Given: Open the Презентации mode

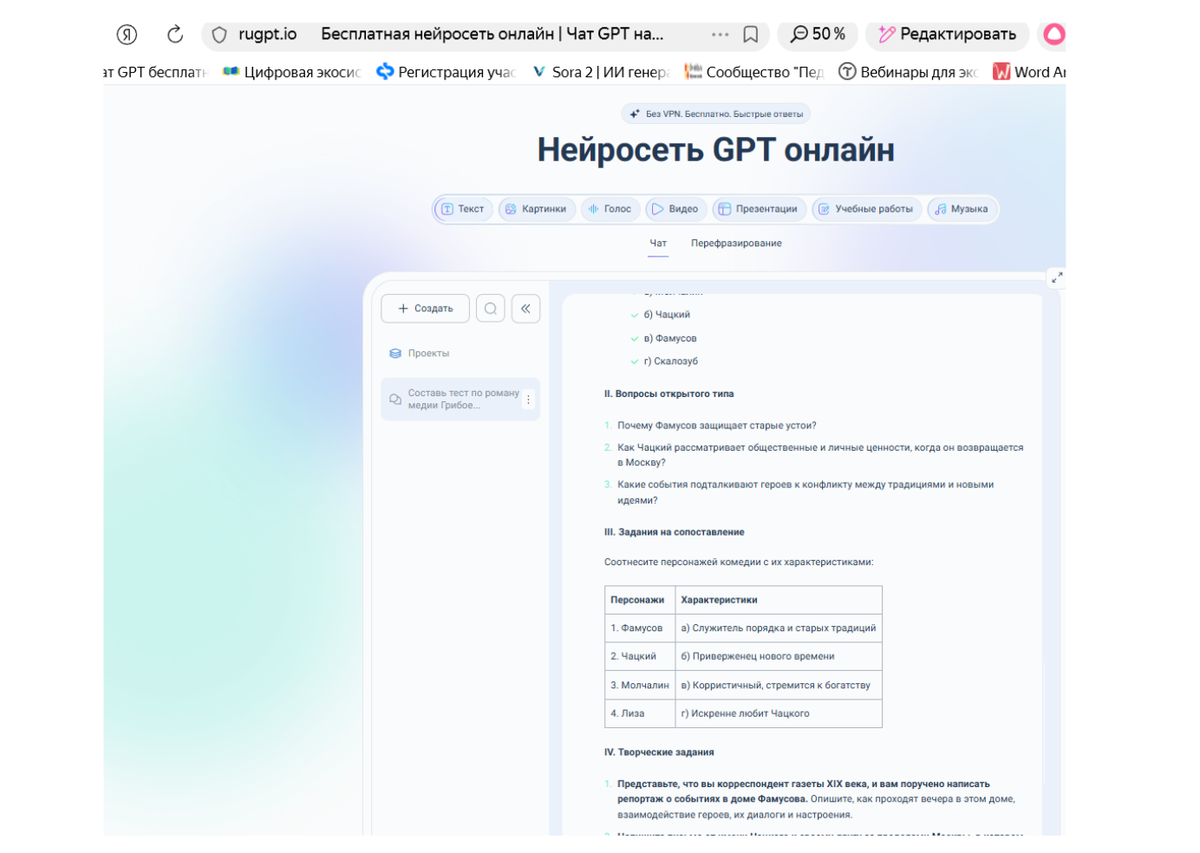Looking at the screenshot, I should [758, 209].
